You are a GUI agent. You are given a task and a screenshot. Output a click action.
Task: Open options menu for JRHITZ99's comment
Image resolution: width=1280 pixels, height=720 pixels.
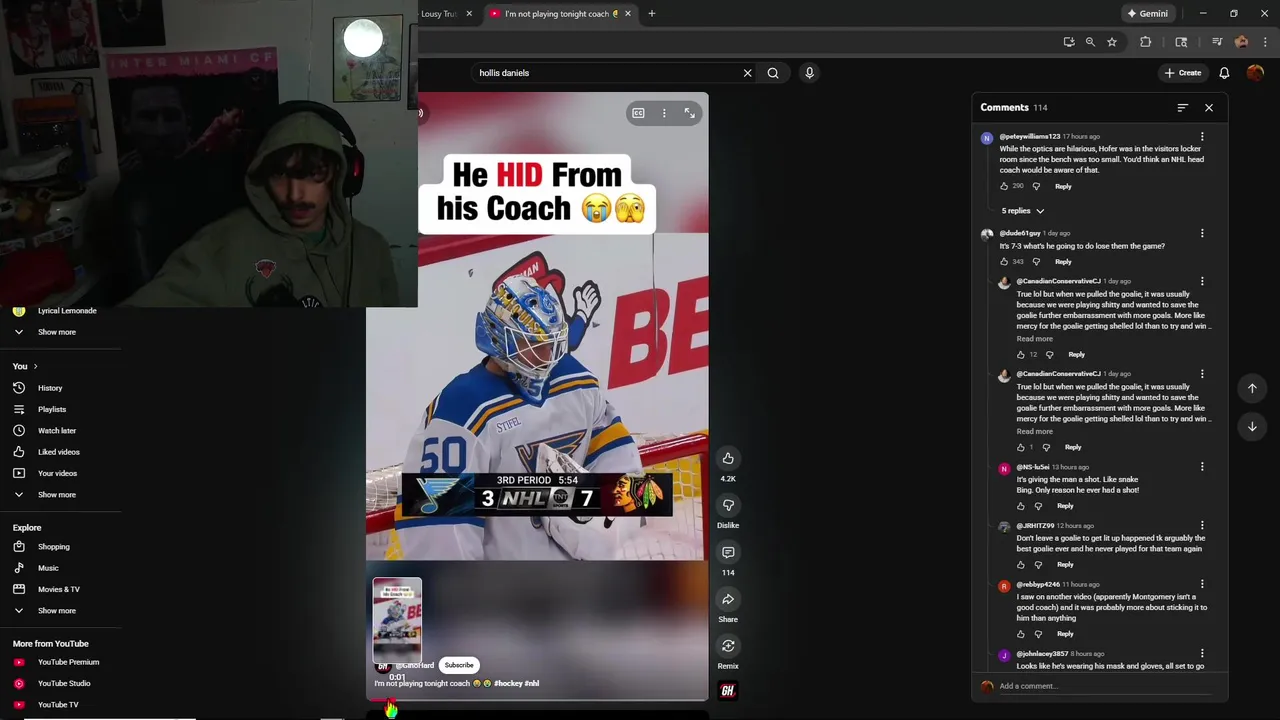(1202, 526)
